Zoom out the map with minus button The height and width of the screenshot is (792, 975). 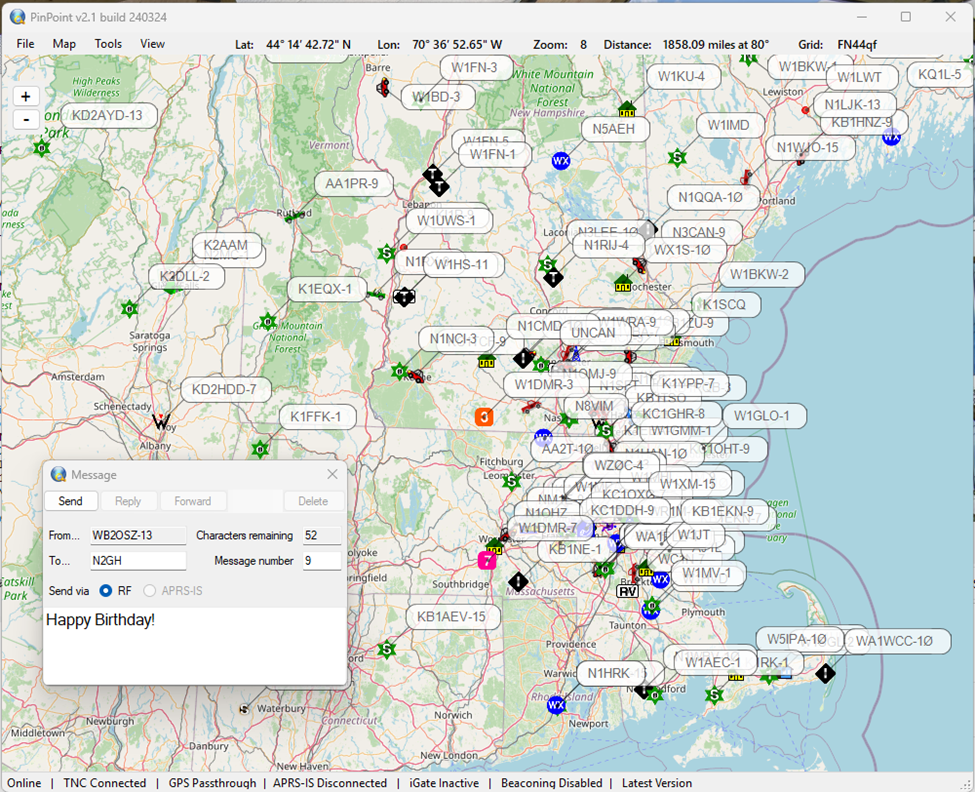[x=26, y=119]
